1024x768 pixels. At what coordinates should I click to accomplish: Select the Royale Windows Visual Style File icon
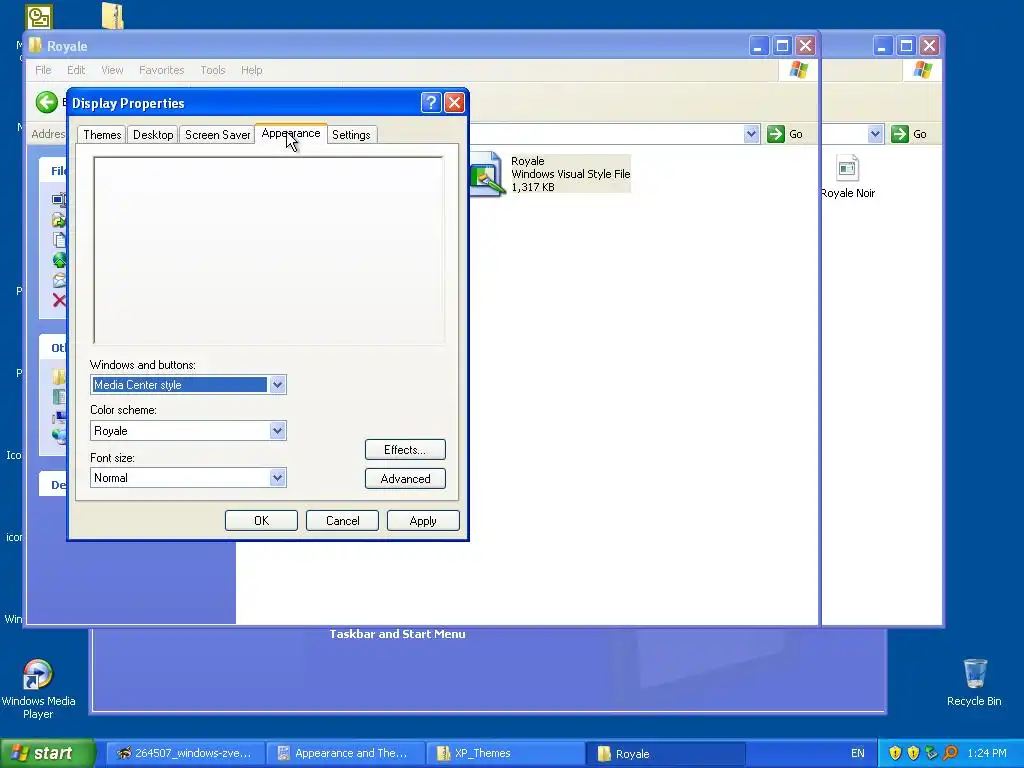pos(487,173)
